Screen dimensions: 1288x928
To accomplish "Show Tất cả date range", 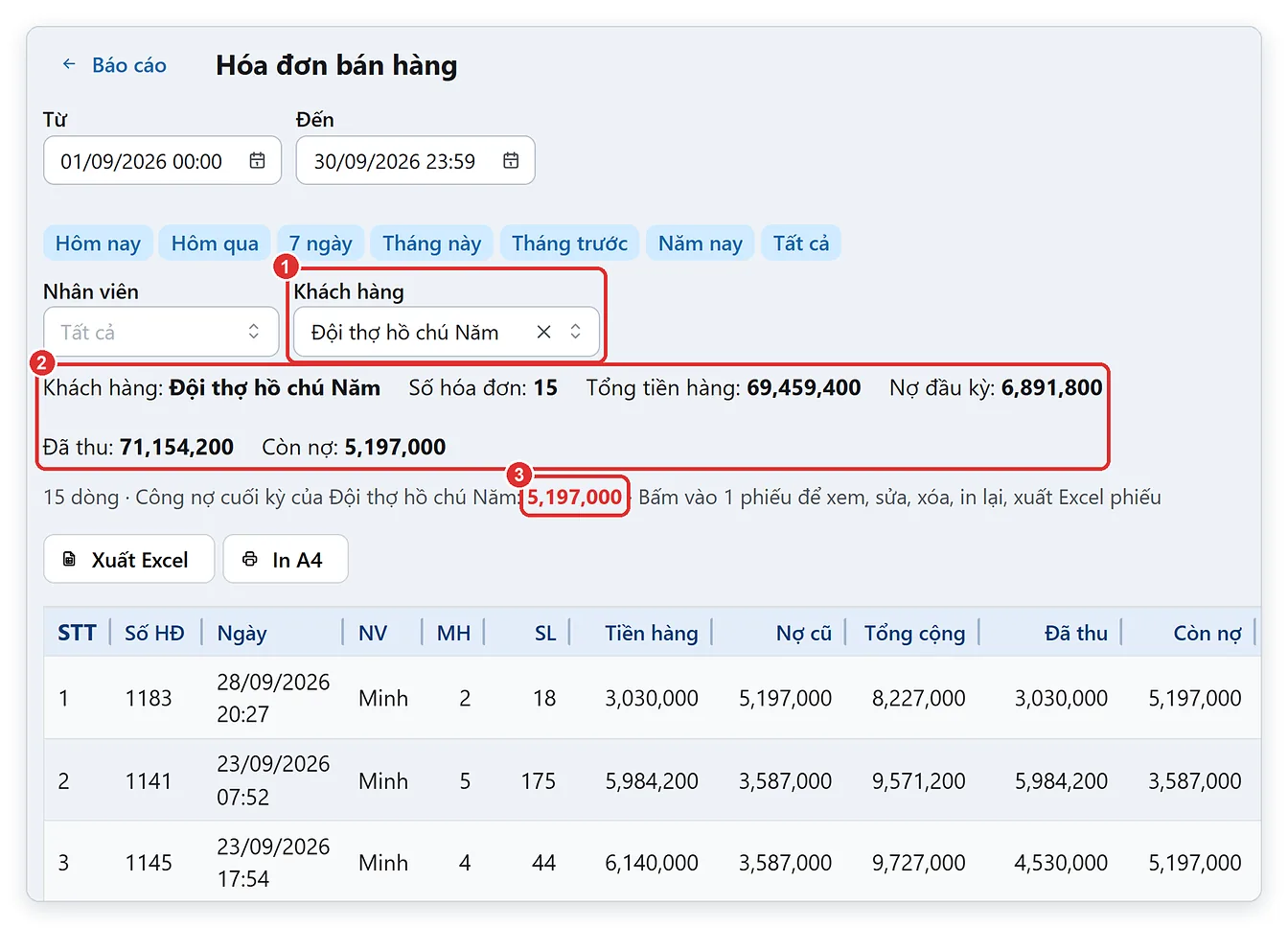I will (x=801, y=244).
